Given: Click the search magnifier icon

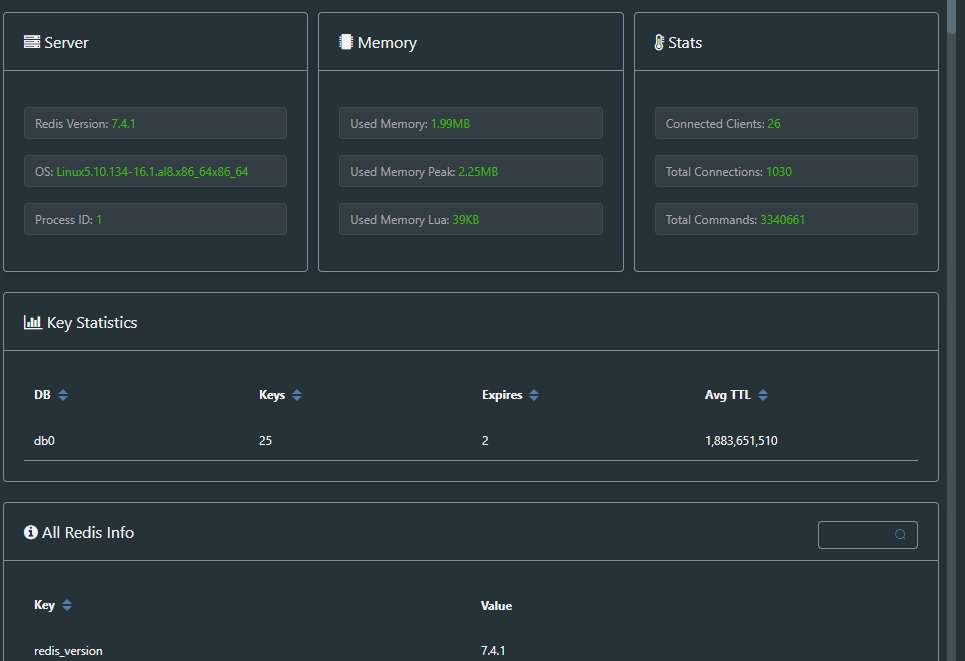Looking at the screenshot, I should (x=900, y=535).
